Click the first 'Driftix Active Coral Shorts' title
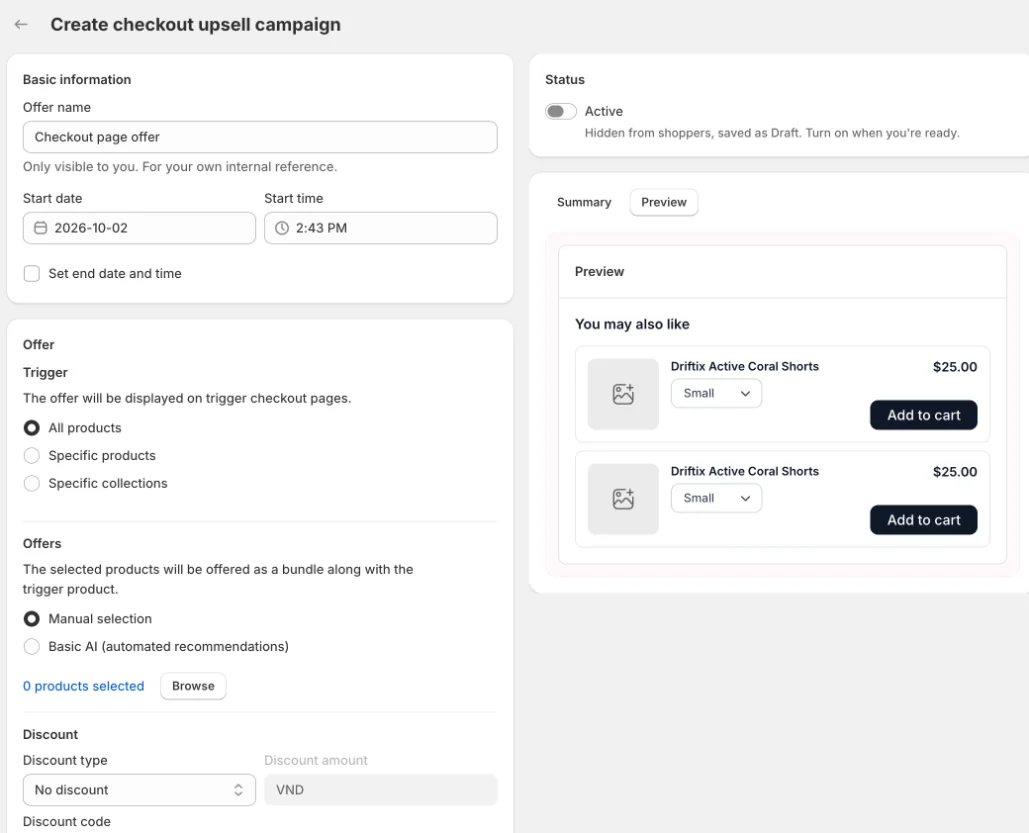 tap(745, 366)
